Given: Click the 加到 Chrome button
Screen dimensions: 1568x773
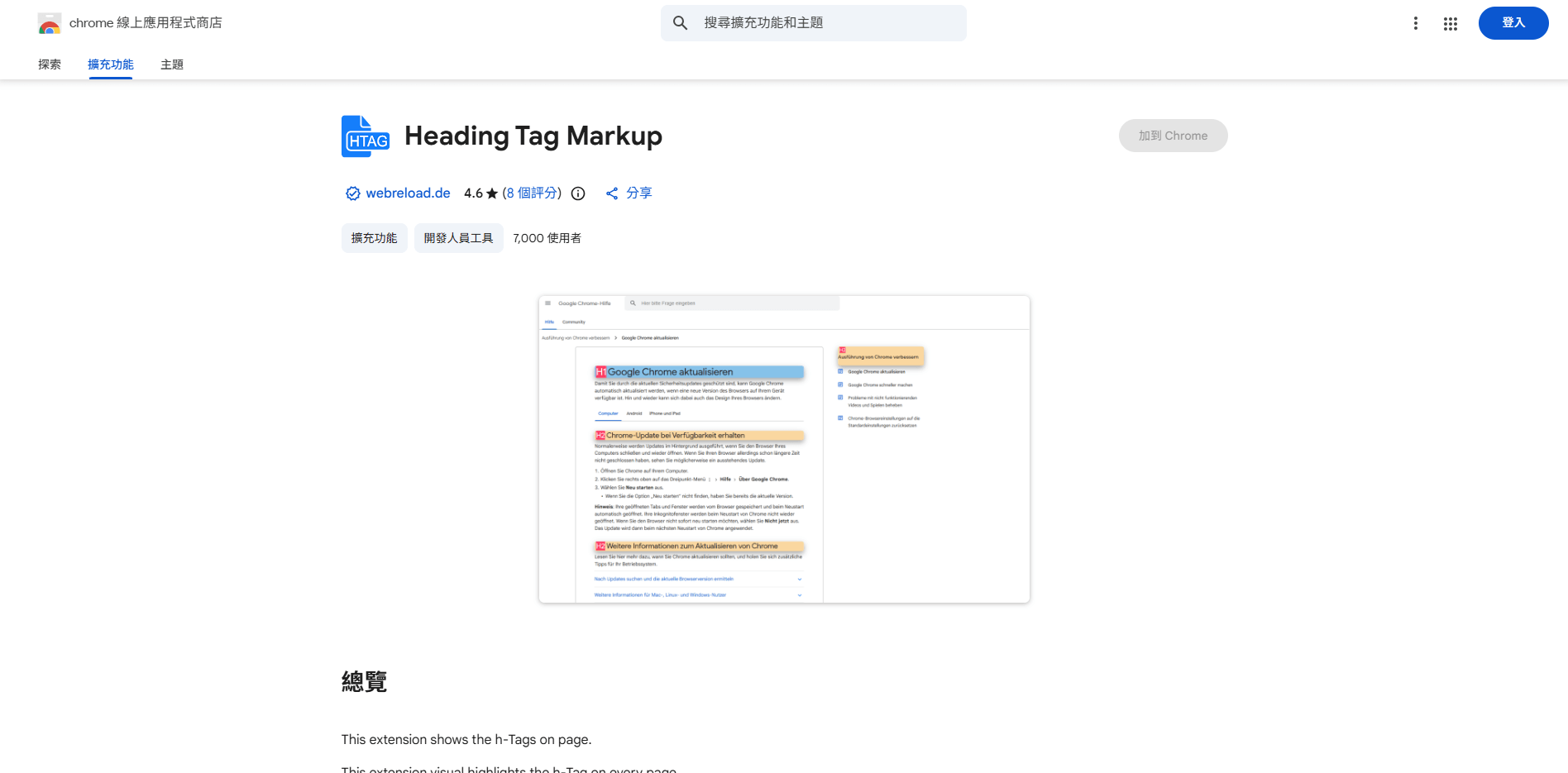Looking at the screenshot, I should coord(1173,136).
